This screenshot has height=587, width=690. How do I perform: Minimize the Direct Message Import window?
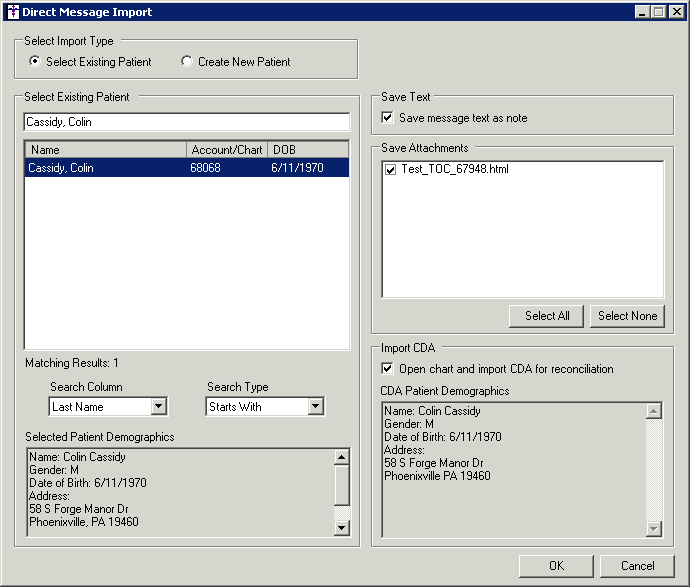point(642,11)
